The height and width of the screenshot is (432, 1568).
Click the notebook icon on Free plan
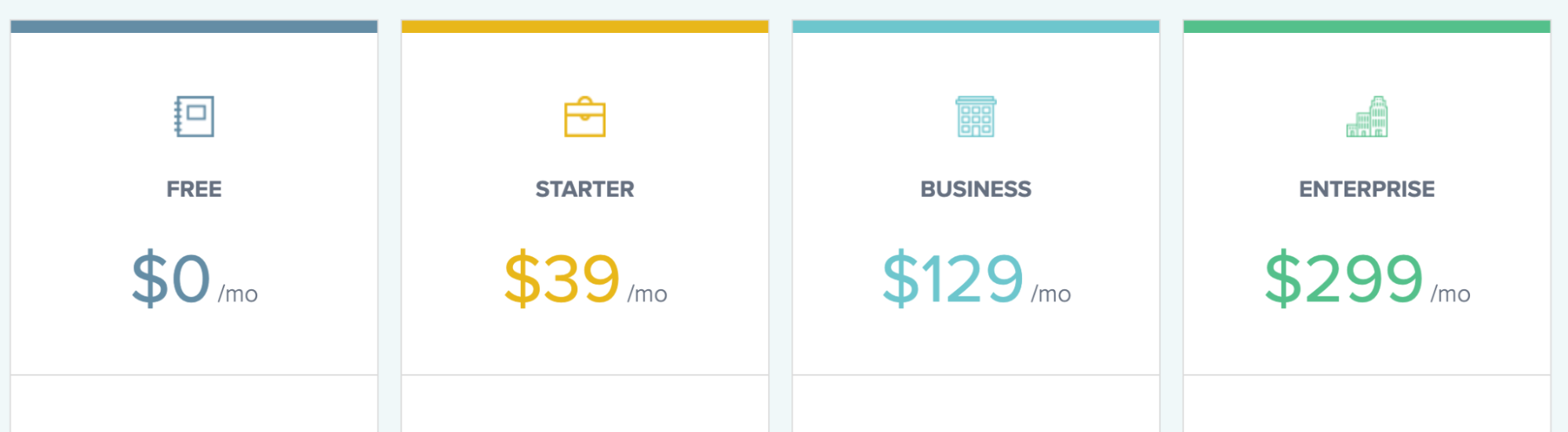tap(194, 117)
